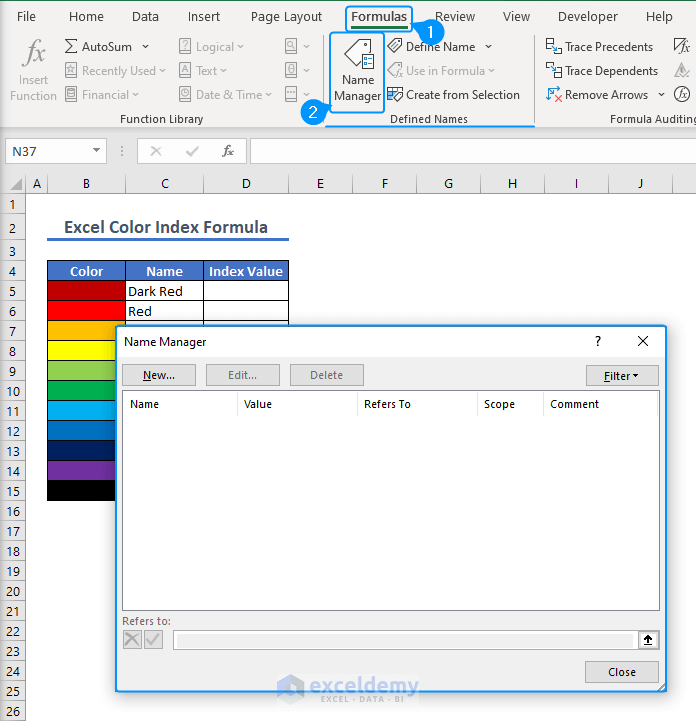Click the Name Manager help question mark
Viewport: 696px width, 721px height.
598,341
